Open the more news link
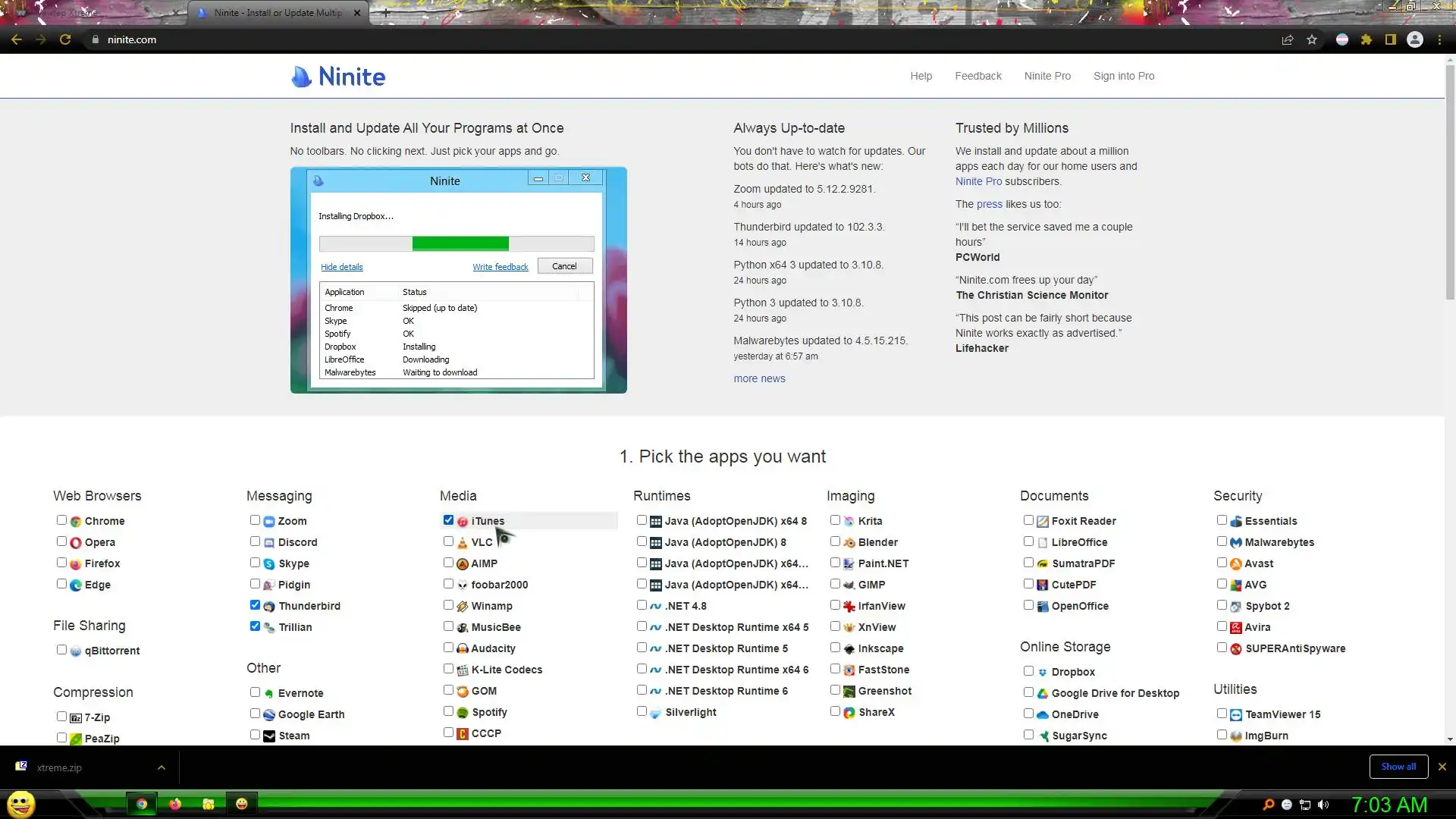Viewport: 1456px width, 819px height. 759,378
